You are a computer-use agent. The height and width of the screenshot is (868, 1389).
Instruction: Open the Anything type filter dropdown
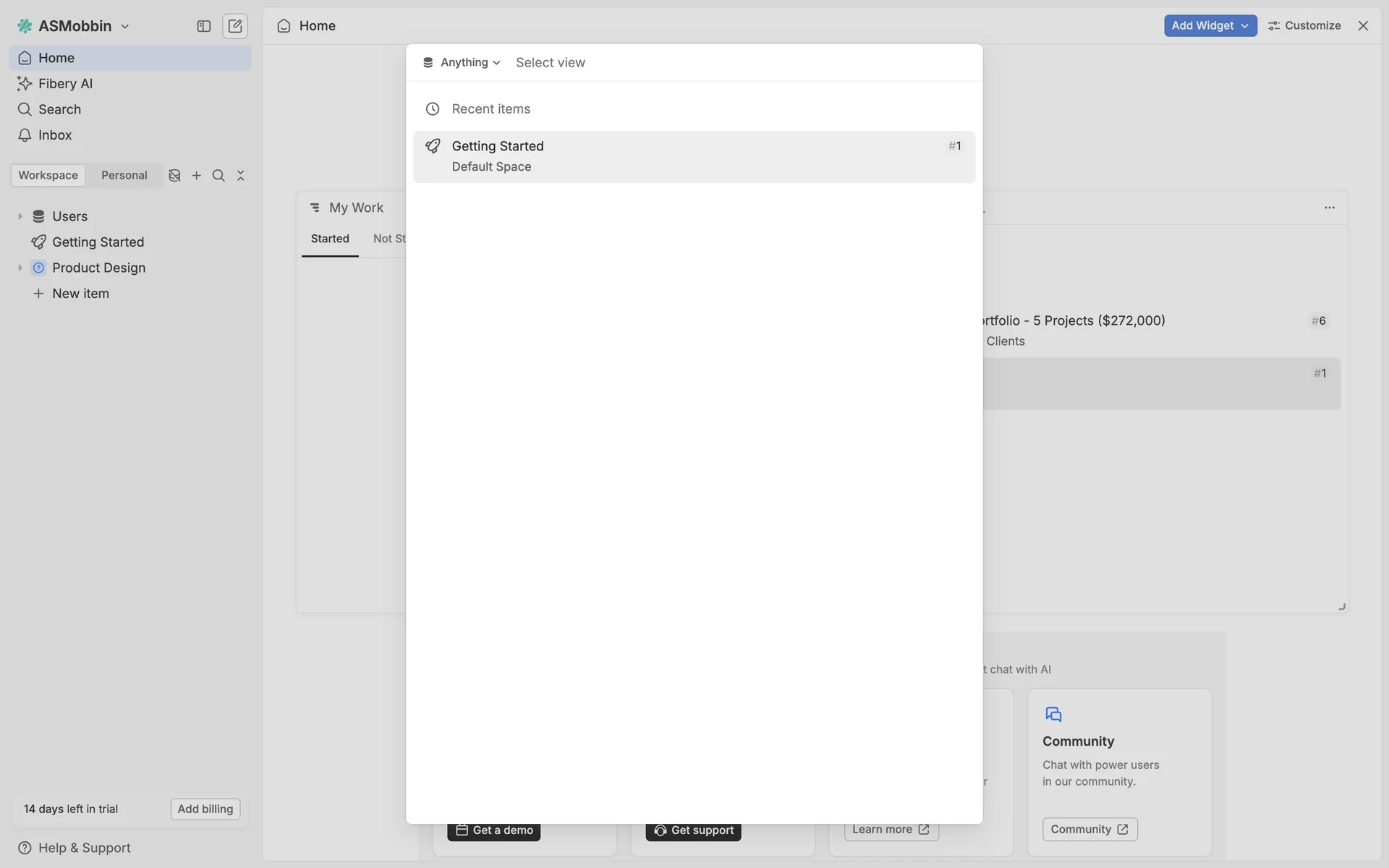462,63
